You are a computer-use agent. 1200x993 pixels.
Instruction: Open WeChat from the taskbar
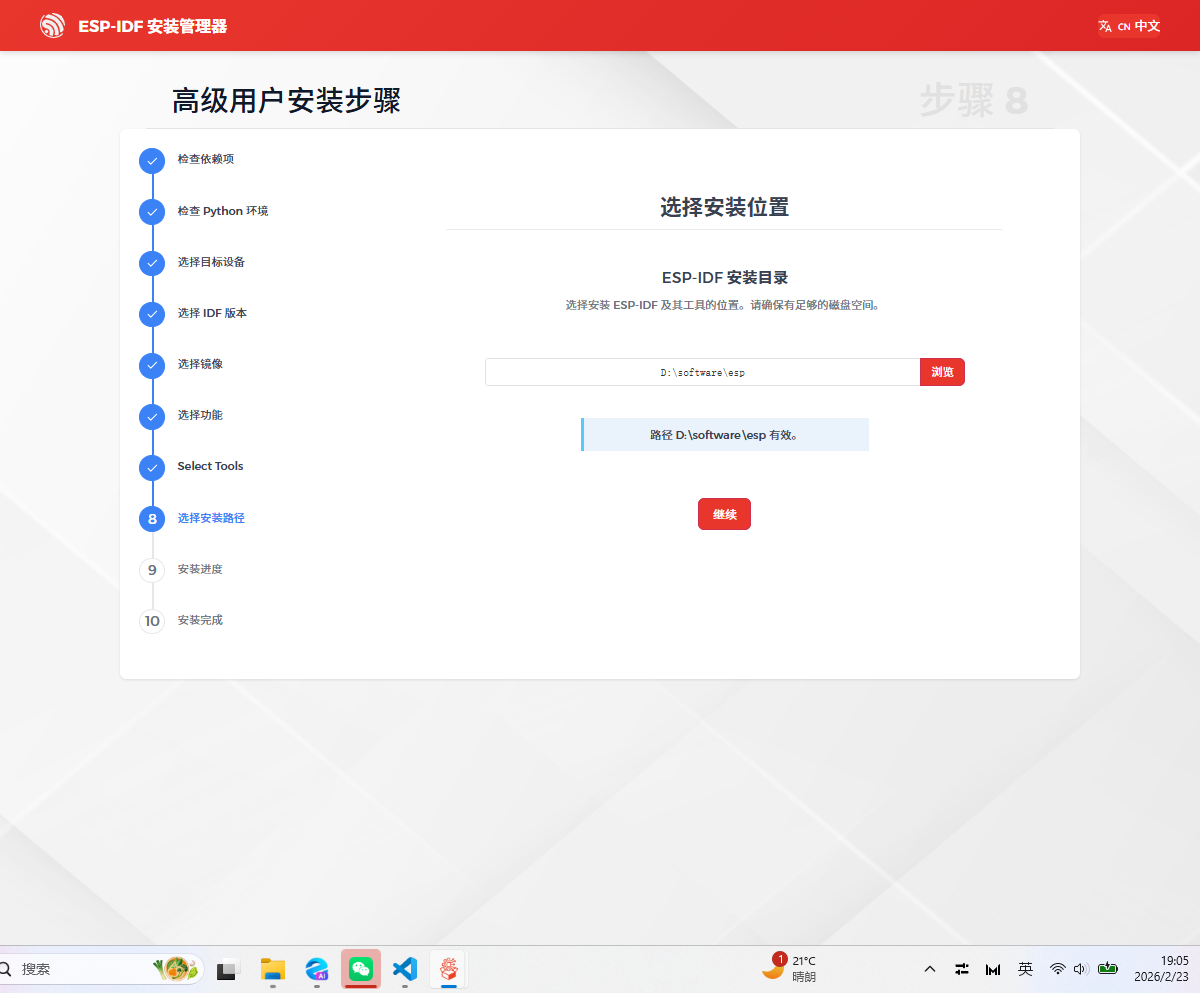[x=361, y=969]
